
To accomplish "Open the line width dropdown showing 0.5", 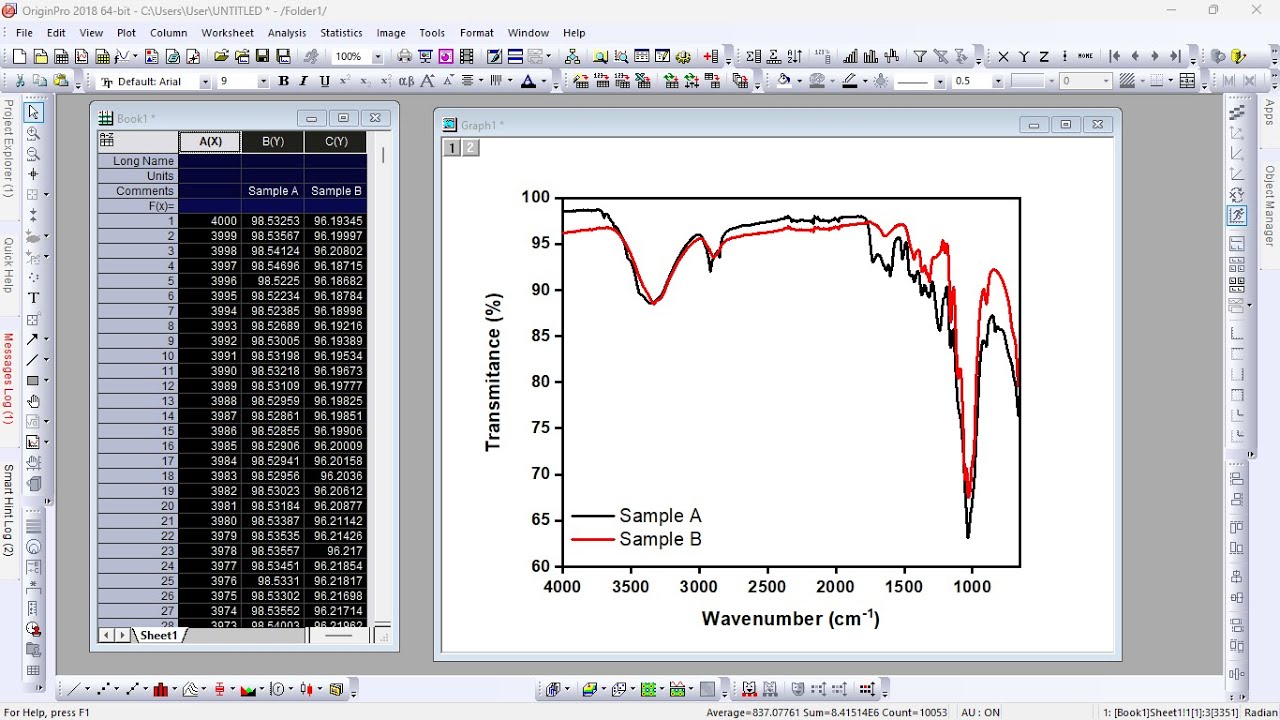I will pyautogui.click(x=997, y=82).
